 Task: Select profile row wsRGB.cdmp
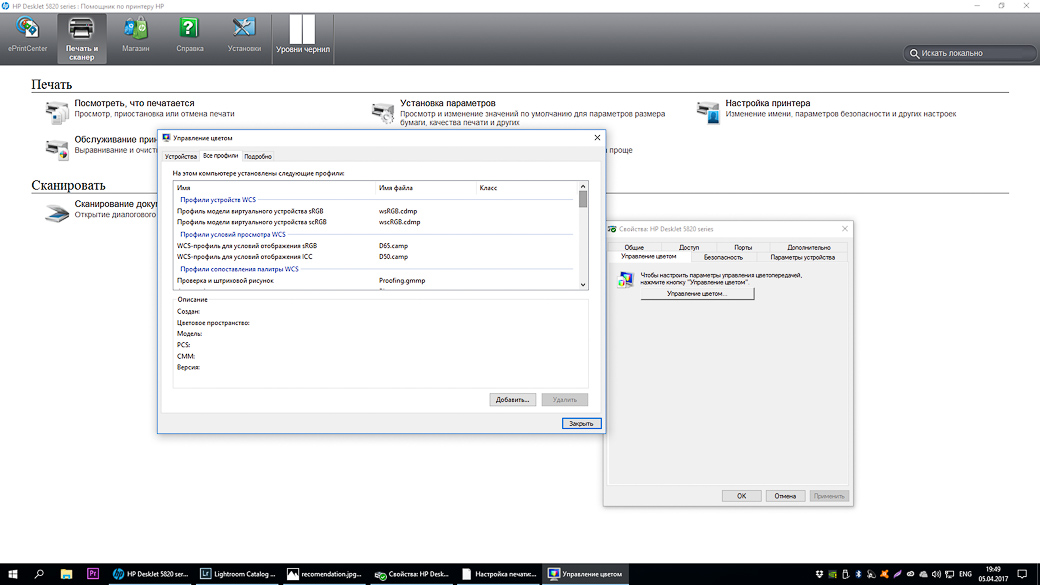375,211
